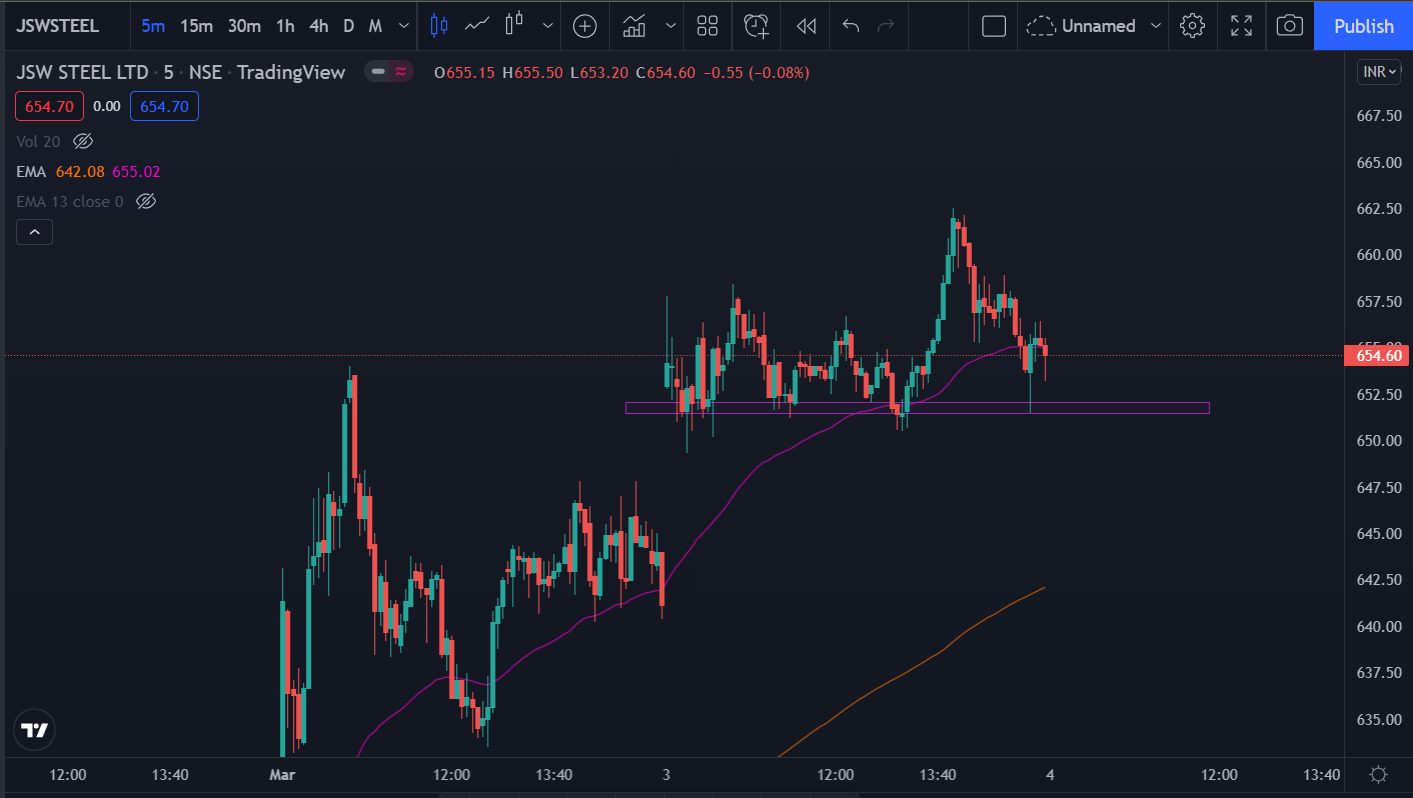
Task: Click the 667.50 price scale label
Action: tap(1378, 116)
